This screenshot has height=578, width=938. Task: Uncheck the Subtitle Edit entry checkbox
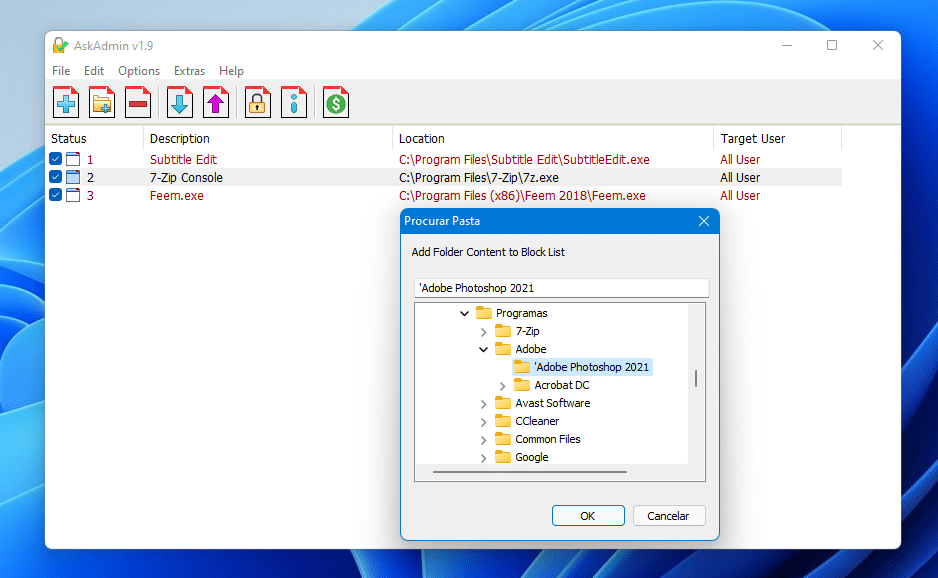click(x=56, y=159)
